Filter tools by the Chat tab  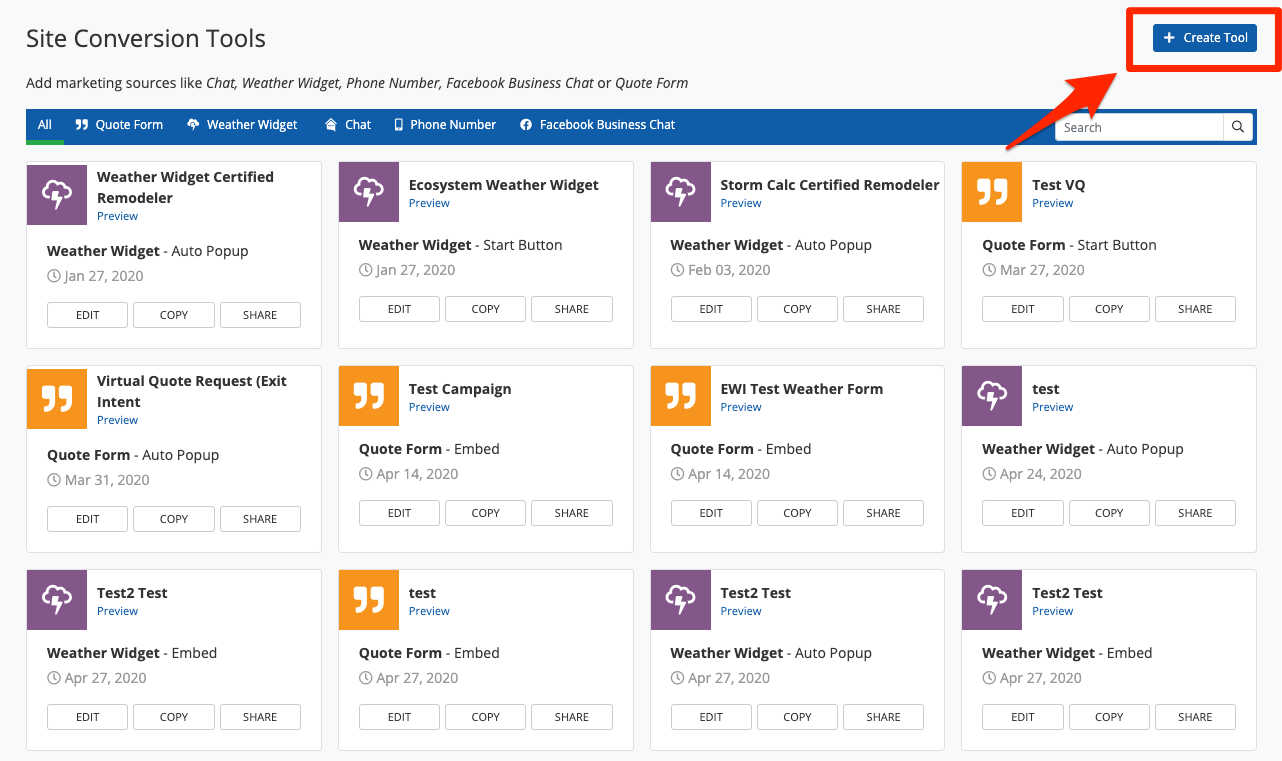tap(348, 125)
